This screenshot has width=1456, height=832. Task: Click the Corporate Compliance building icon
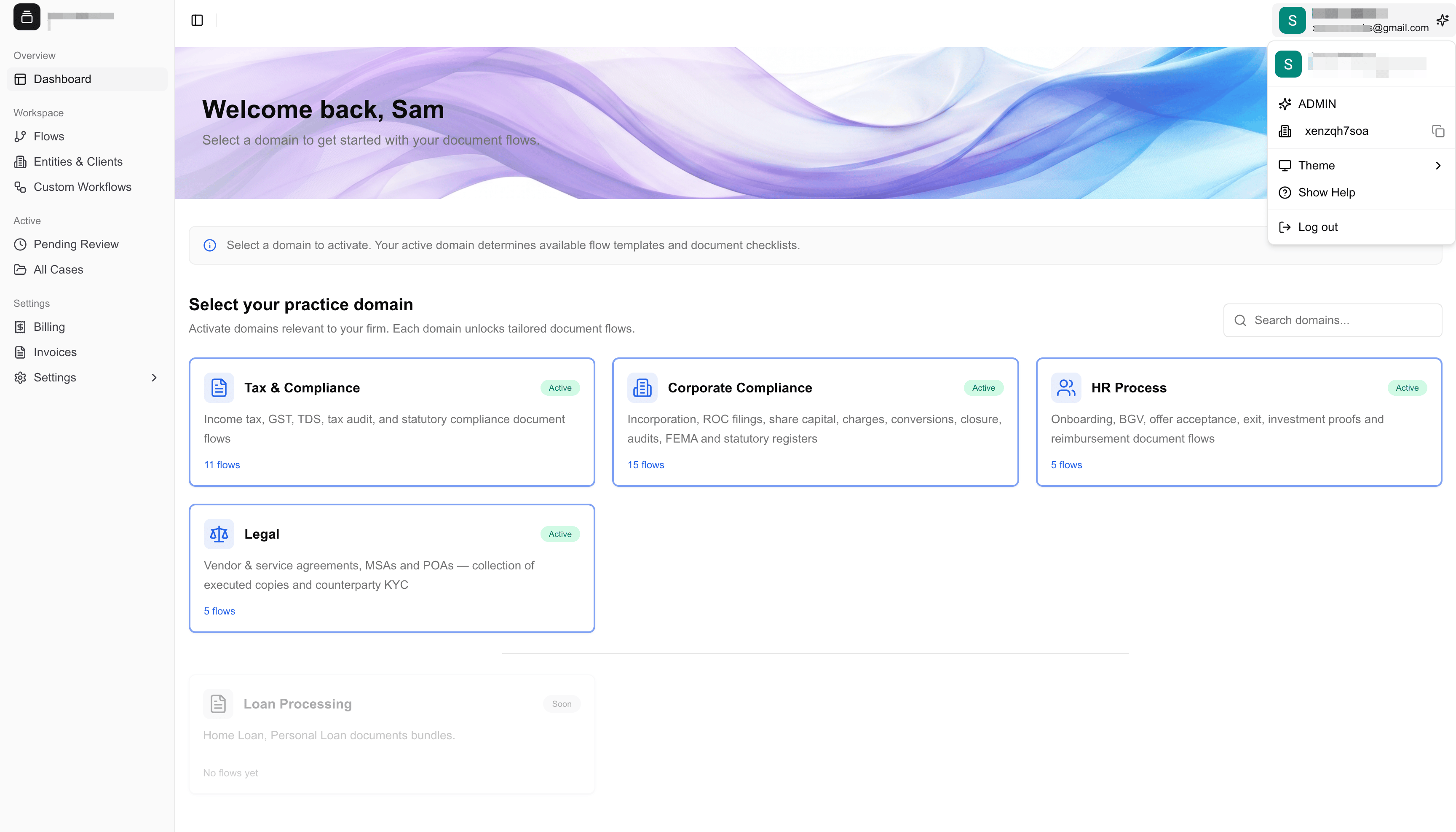(x=642, y=388)
